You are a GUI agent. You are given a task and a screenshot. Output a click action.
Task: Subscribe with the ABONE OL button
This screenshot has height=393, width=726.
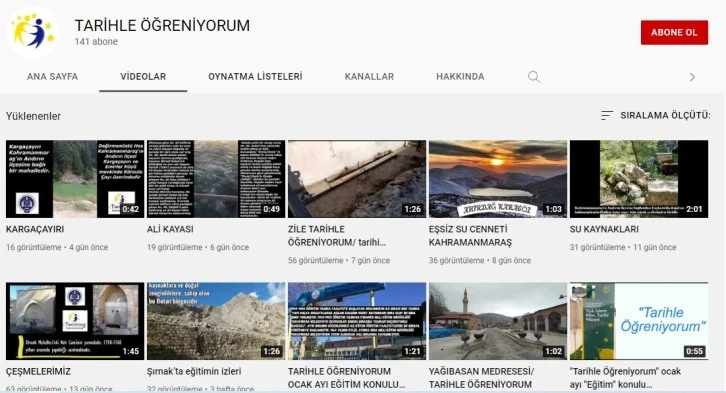click(x=674, y=32)
